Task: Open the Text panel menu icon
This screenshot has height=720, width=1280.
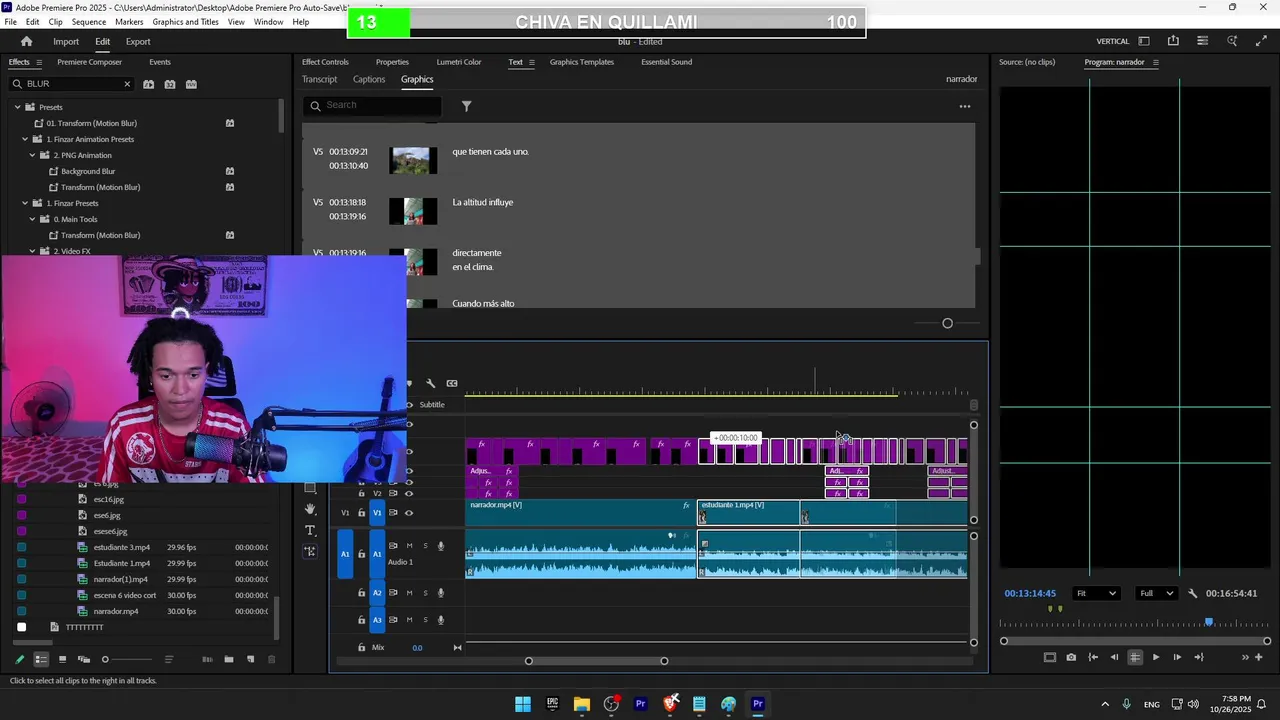Action: [x=531, y=62]
